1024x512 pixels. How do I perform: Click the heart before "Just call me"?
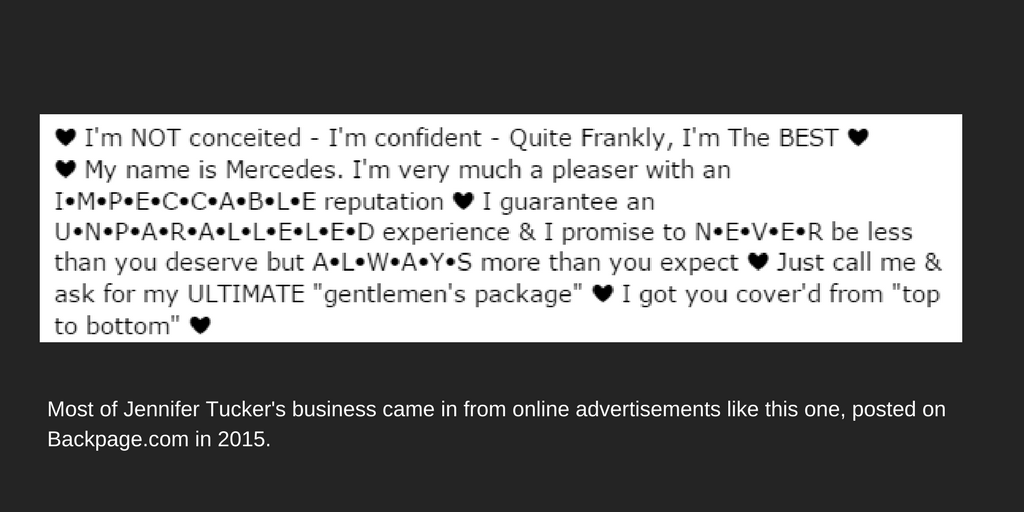pyautogui.click(x=758, y=262)
